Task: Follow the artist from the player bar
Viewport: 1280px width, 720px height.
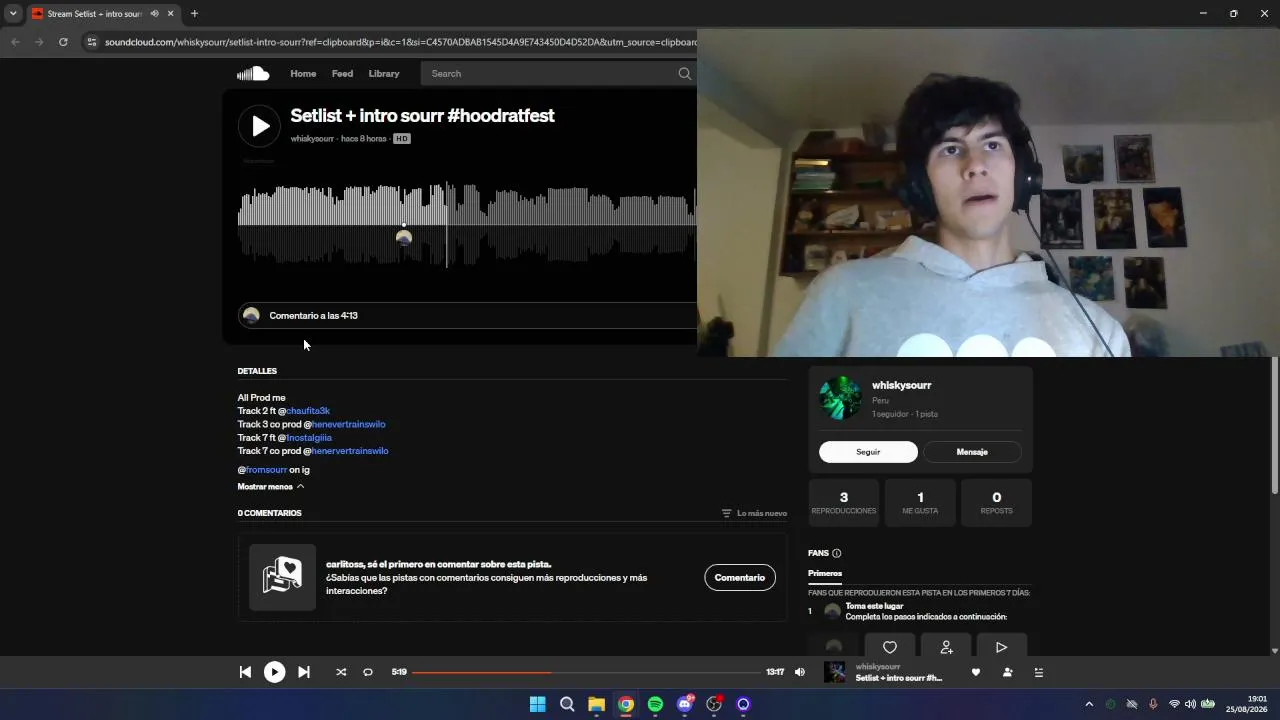Action: 1008,672
